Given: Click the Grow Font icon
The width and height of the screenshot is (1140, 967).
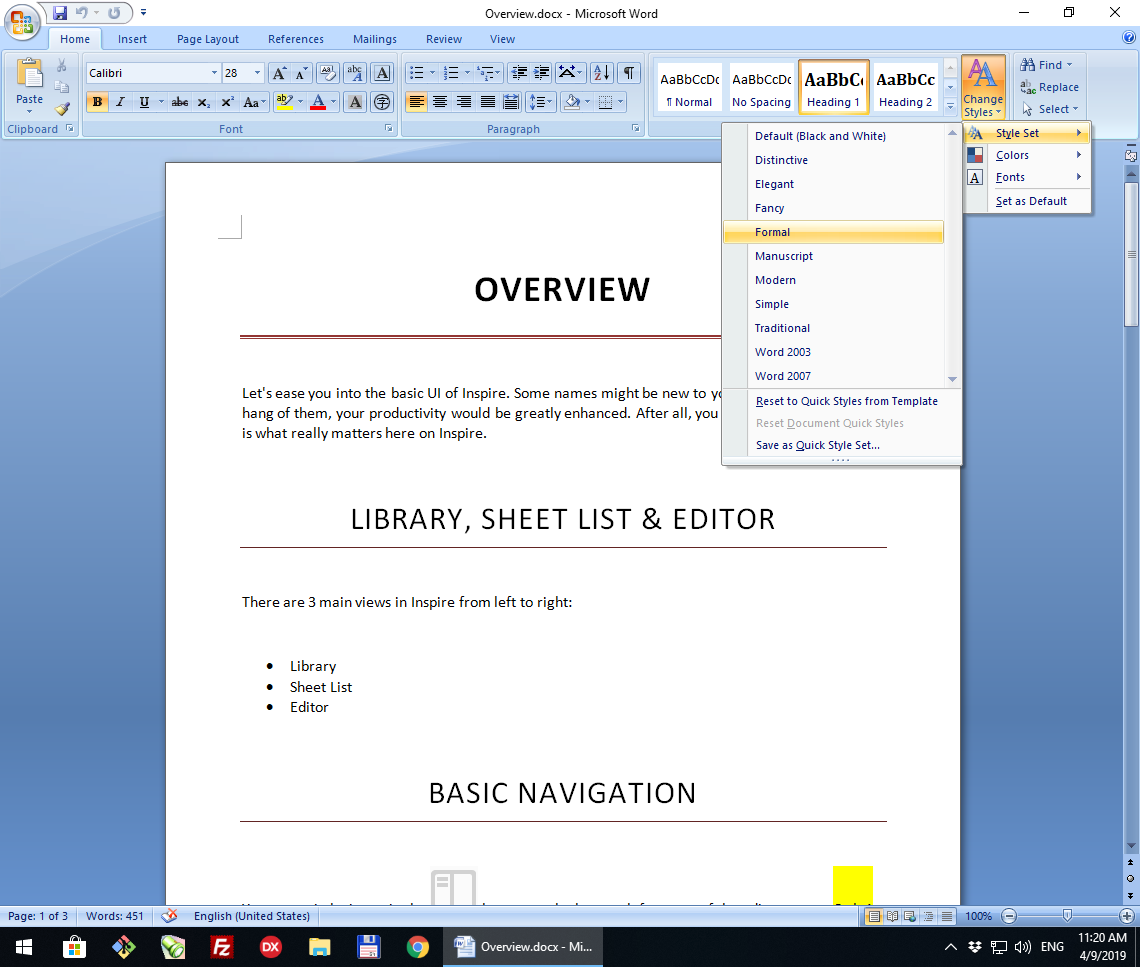Looking at the screenshot, I should point(278,73).
